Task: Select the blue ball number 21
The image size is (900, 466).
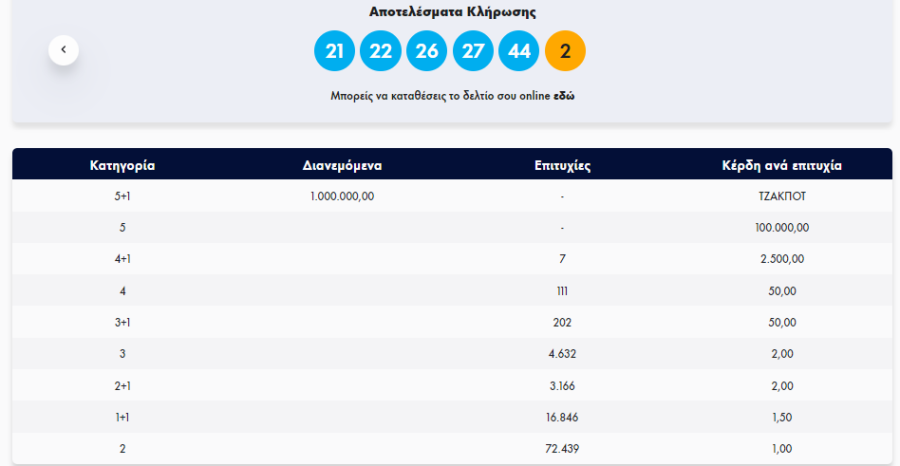Action: pyautogui.click(x=334, y=51)
